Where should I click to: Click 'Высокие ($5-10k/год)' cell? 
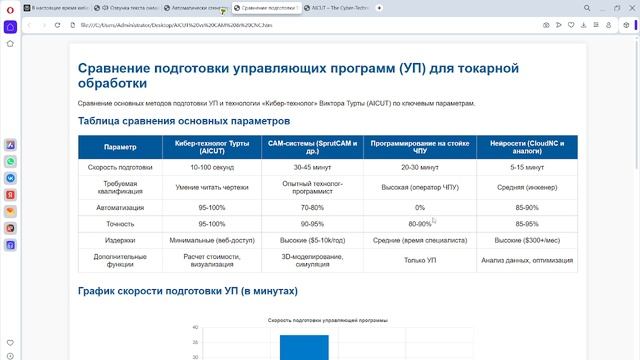point(312,240)
